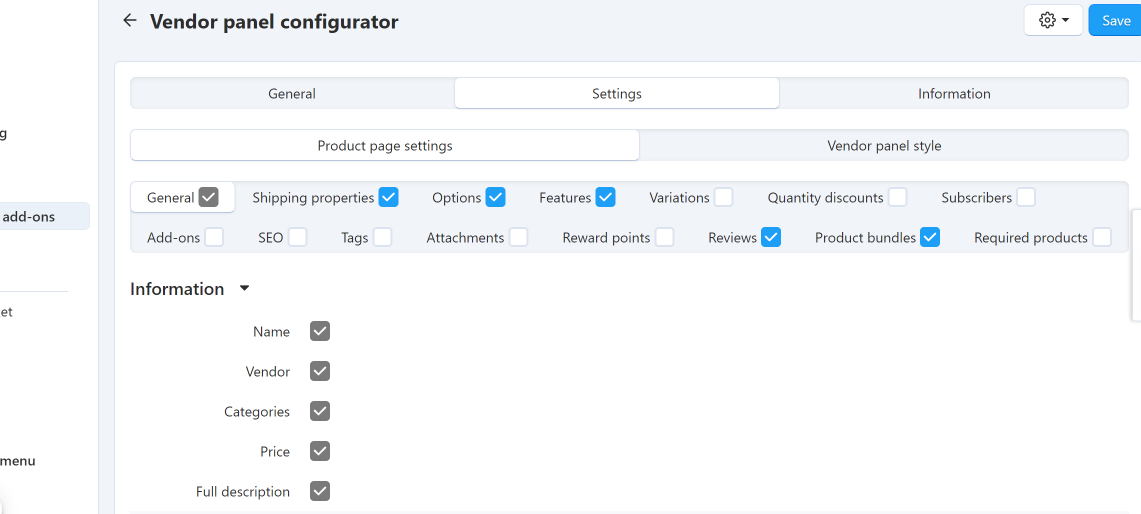Open the Shipping properties sub-tab label
1141x514 pixels.
[313, 197]
